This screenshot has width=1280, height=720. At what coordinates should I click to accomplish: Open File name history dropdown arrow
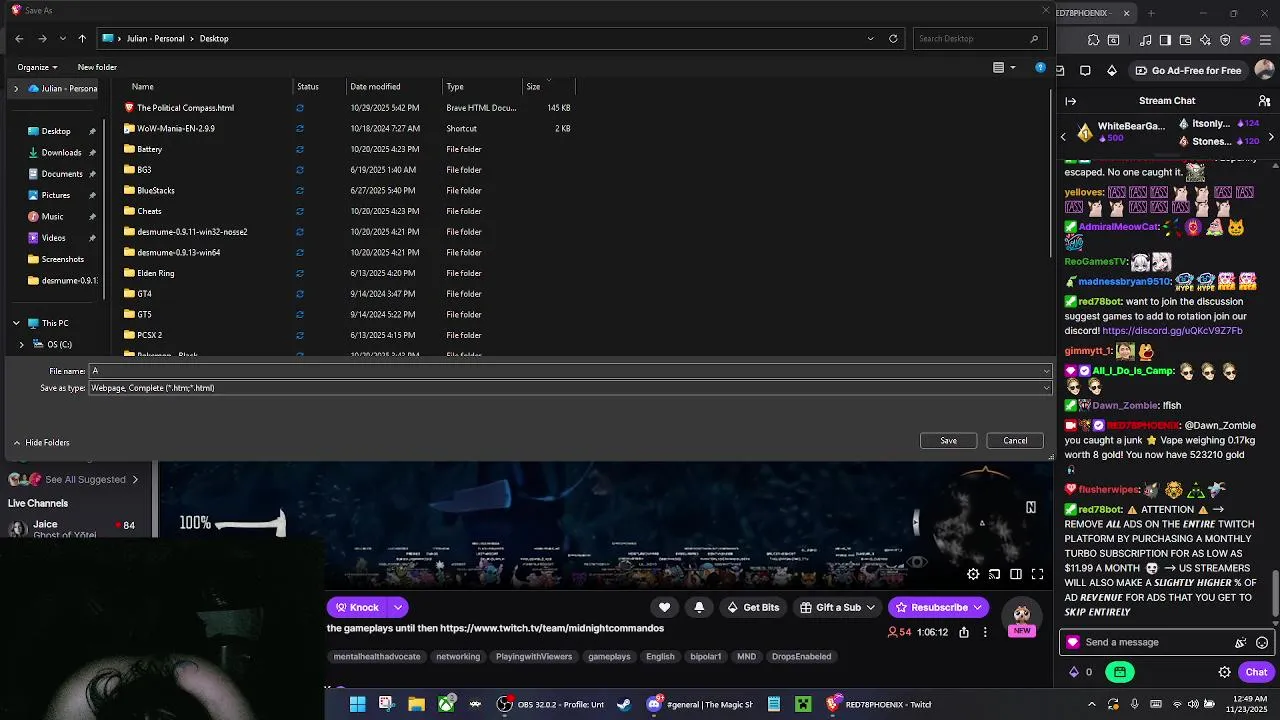pyautogui.click(x=1046, y=371)
